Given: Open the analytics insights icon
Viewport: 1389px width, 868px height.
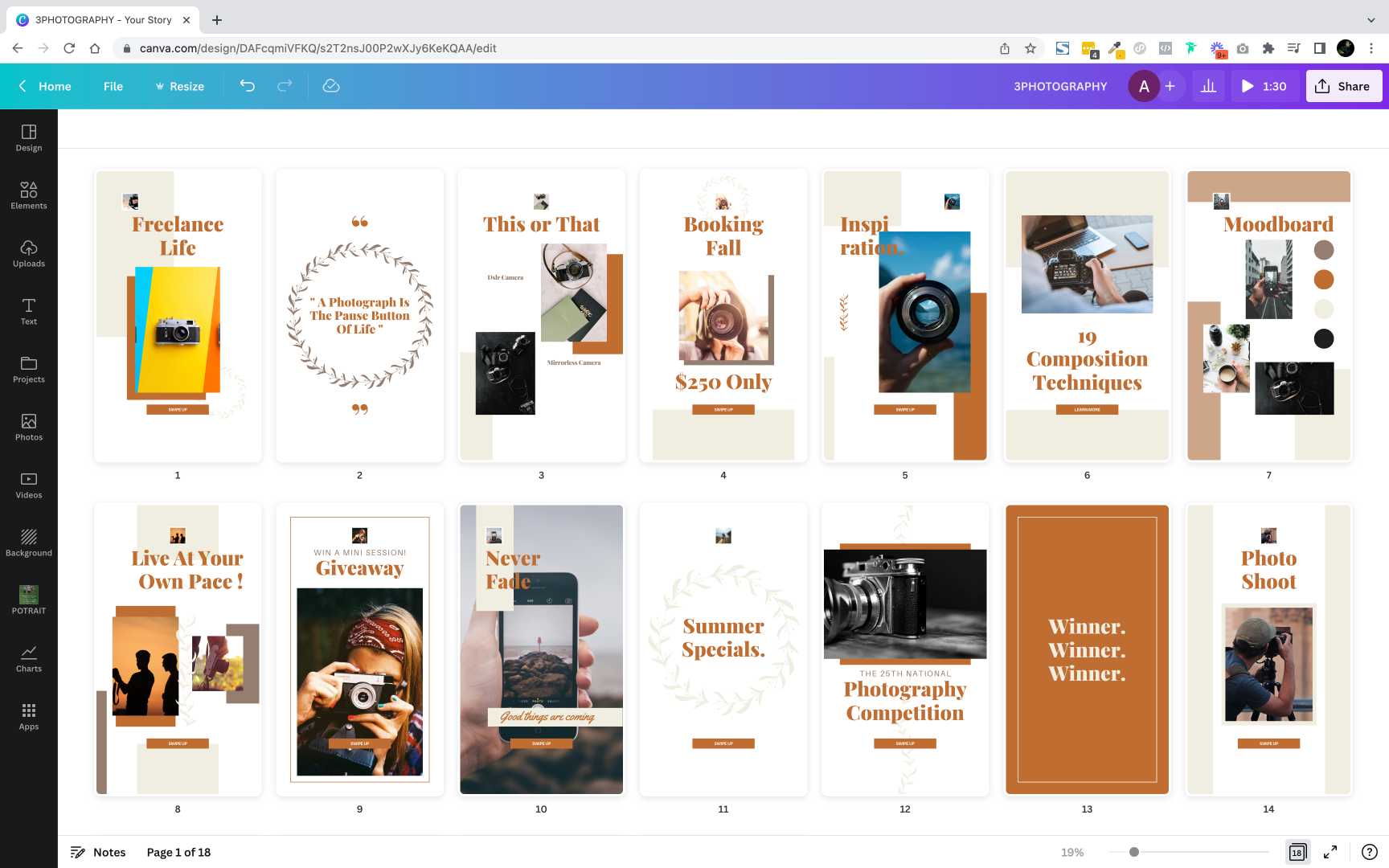Looking at the screenshot, I should click(1208, 86).
